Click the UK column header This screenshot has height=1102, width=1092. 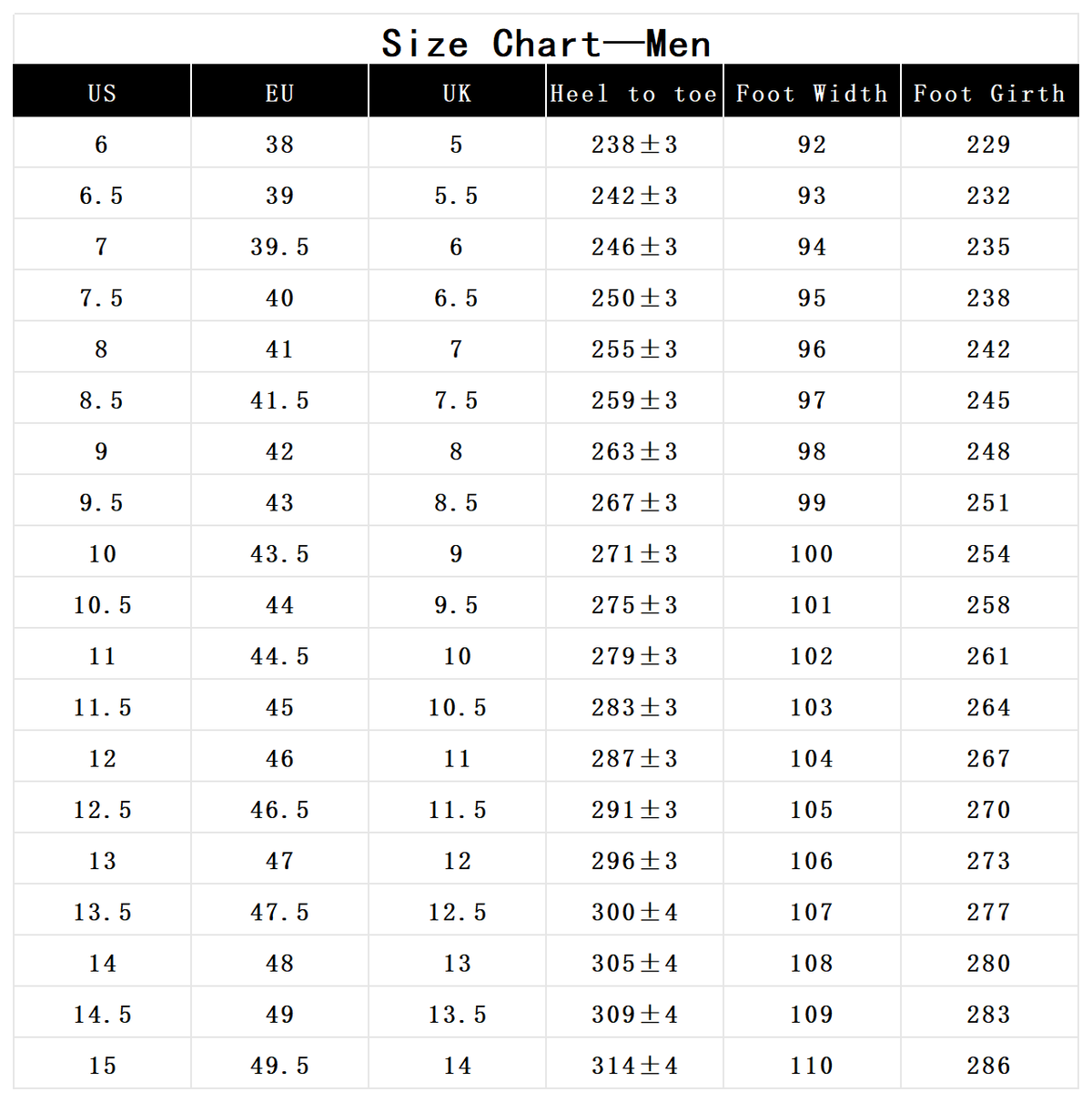click(x=457, y=91)
